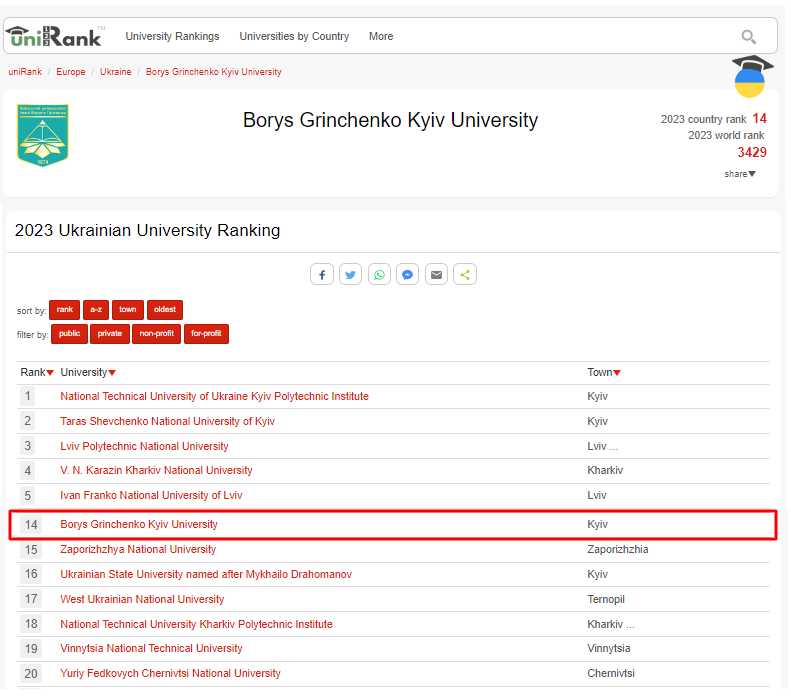Image resolution: width=791 pixels, height=697 pixels.
Task: Sort table by Town column header
Action: point(604,373)
